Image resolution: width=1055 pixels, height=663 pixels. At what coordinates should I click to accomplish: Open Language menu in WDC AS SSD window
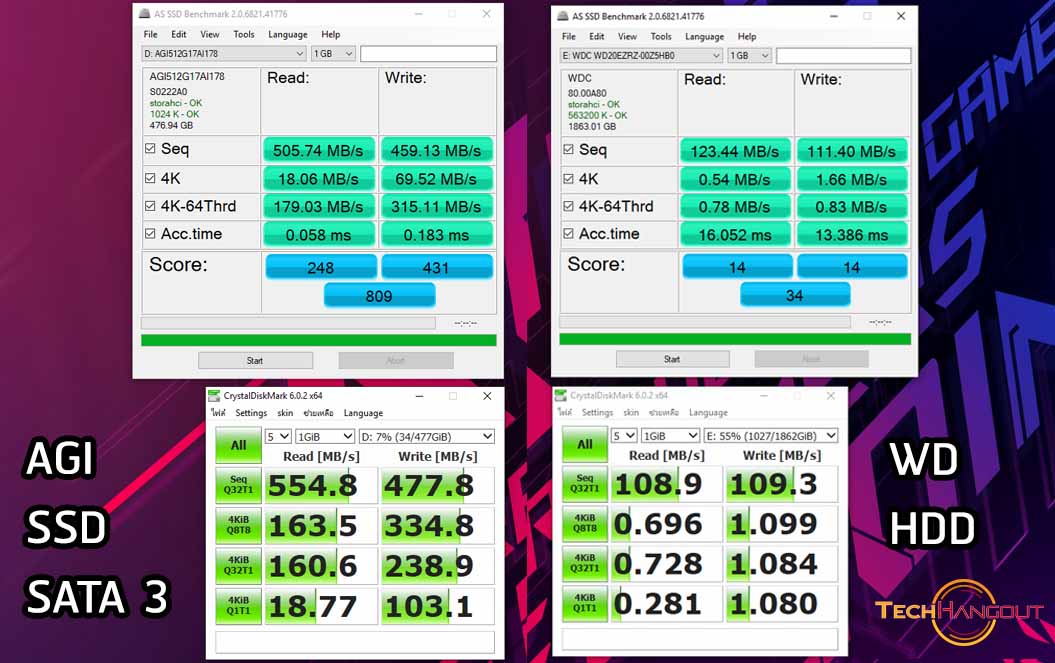704,36
